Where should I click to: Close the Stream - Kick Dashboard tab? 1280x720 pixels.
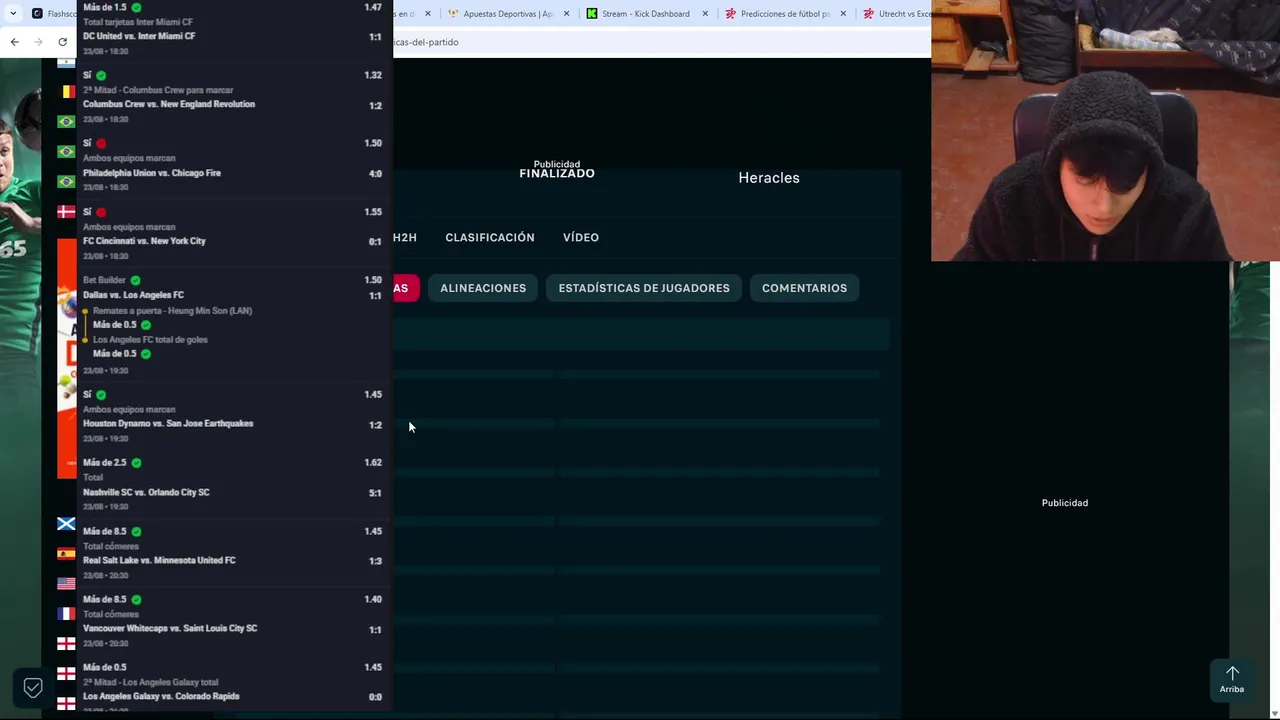705,14
